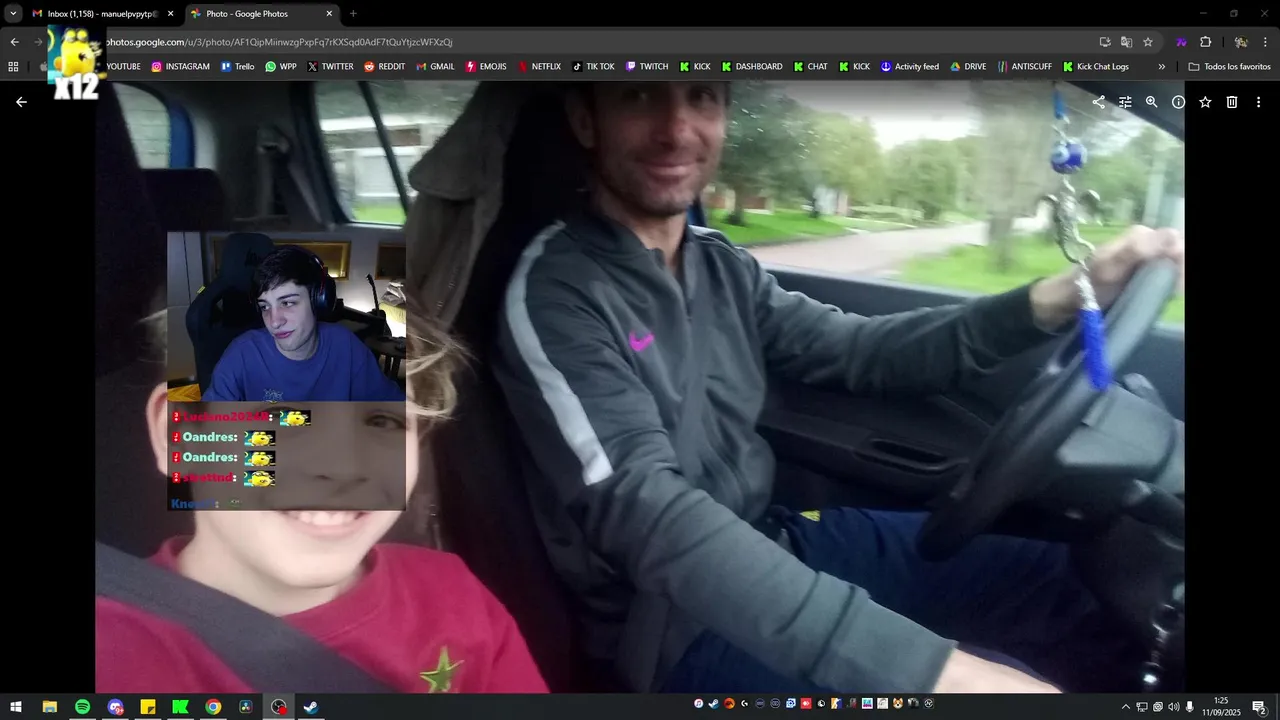Viewport: 1280px width, 720px height.
Task: Open Chrome extensions puzzle menu
Action: (x=1205, y=42)
